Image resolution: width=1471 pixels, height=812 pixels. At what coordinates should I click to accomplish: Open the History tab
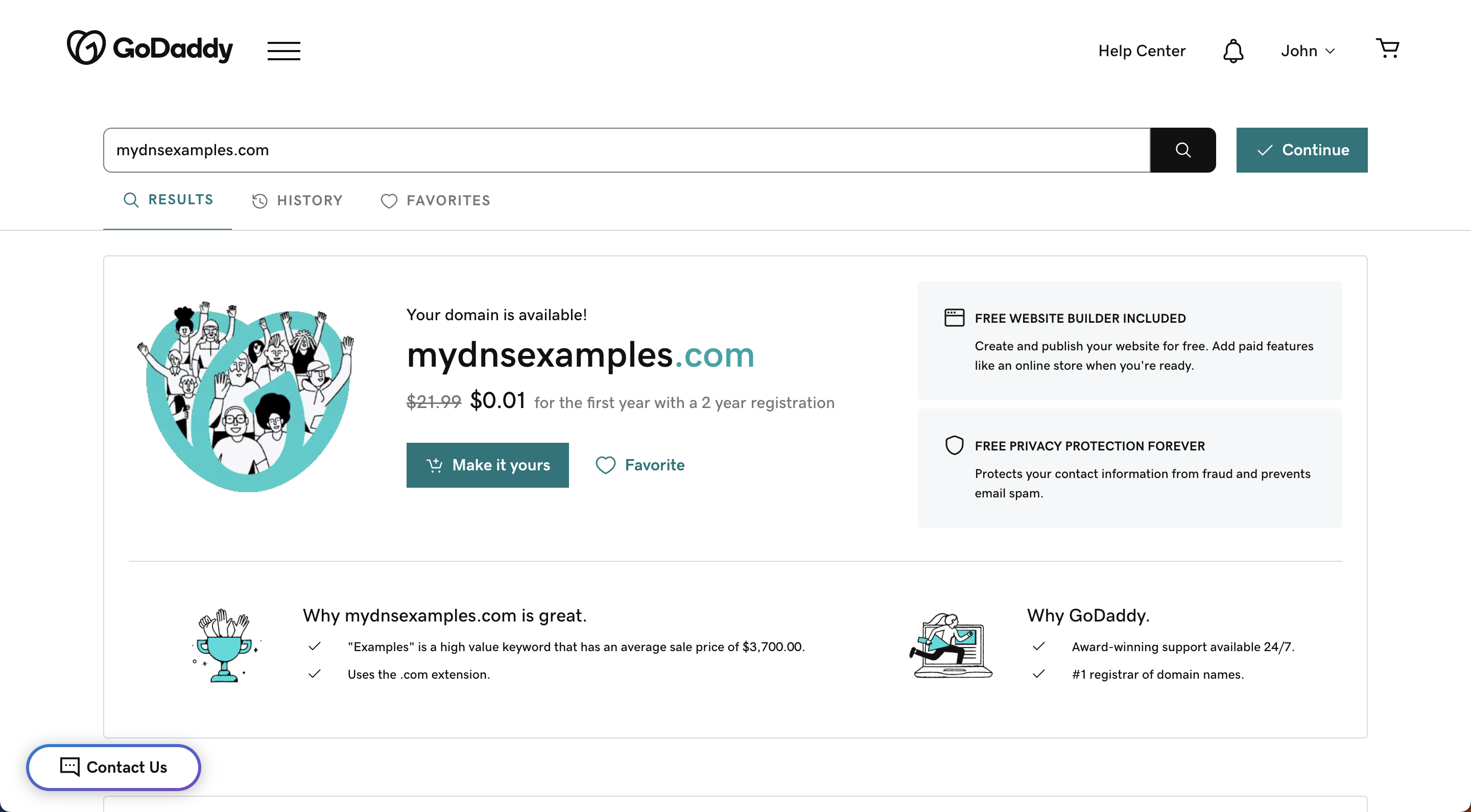click(x=297, y=200)
